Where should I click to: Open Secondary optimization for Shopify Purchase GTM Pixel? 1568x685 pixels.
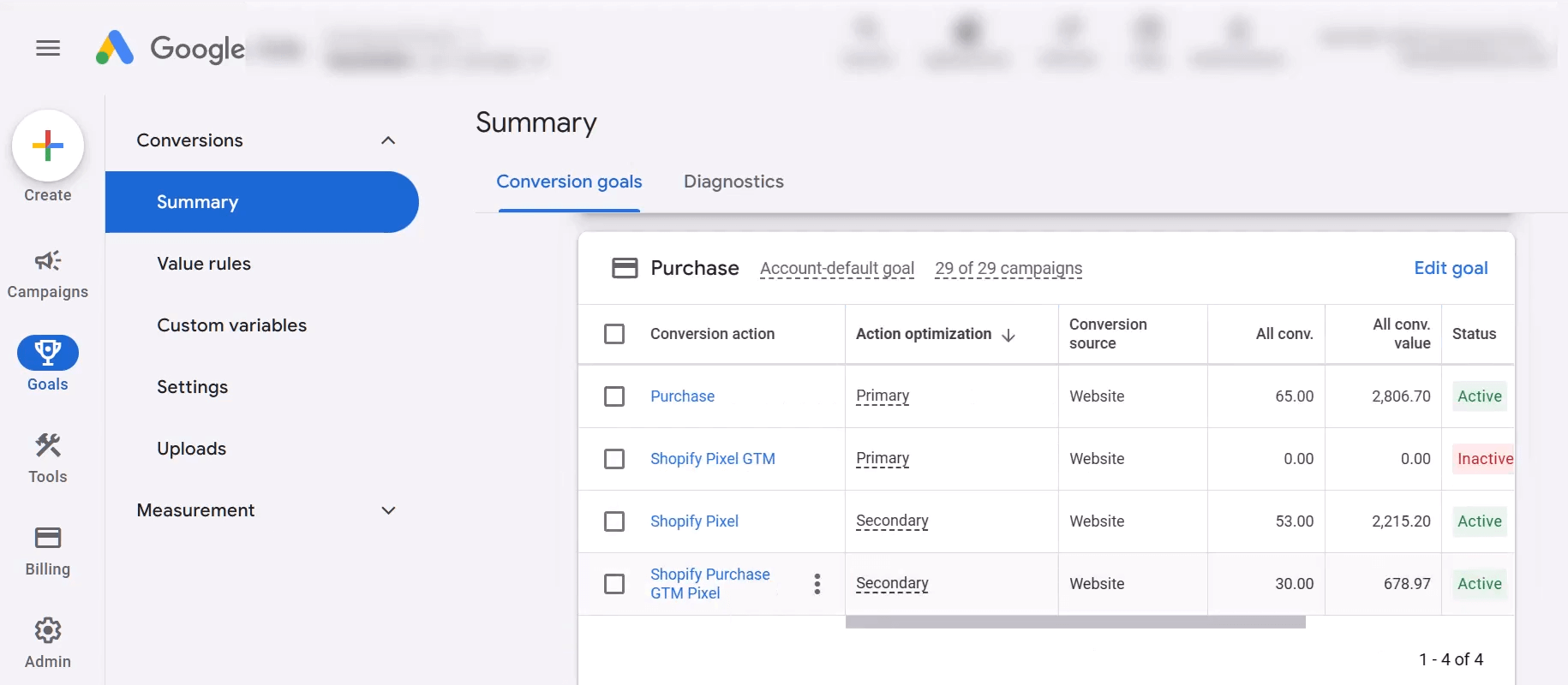point(892,583)
